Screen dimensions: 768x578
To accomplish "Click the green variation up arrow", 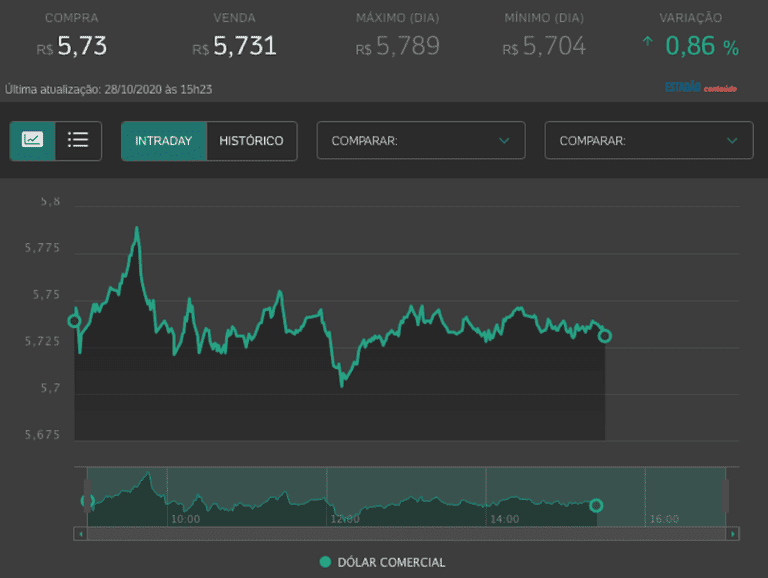I will [648, 43].
